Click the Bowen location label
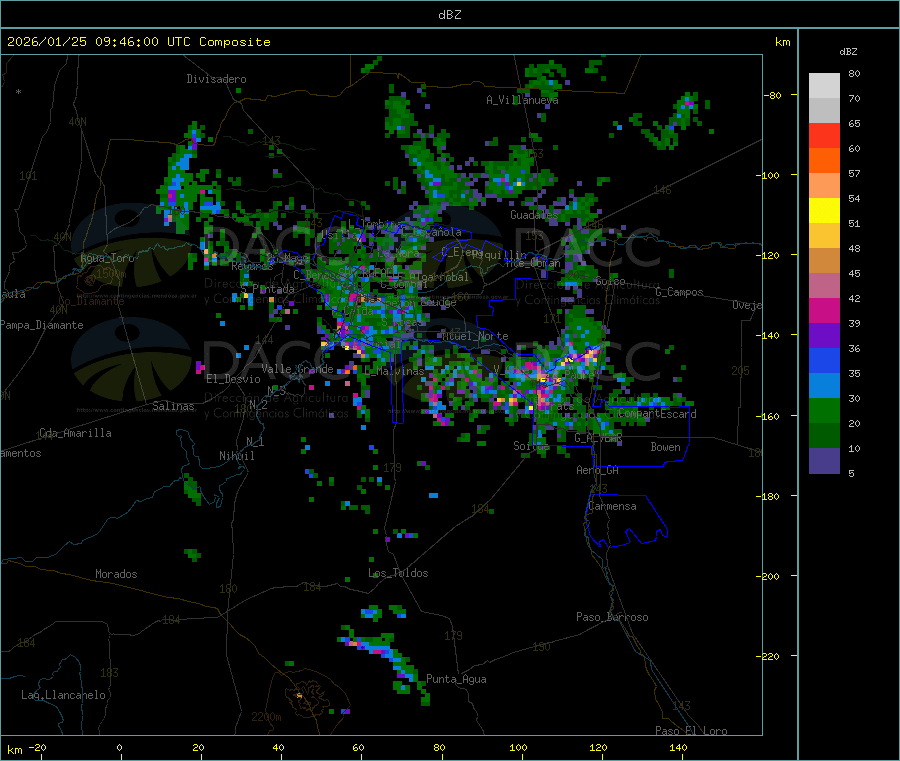Screen dimensions: 900x761 666,447
